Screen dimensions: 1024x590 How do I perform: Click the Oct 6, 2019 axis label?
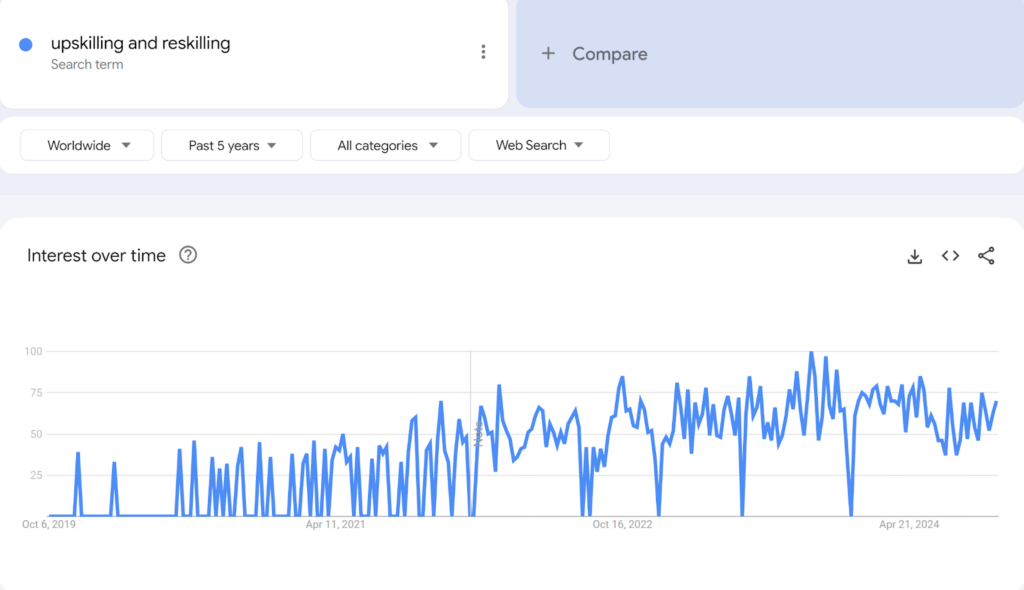click(49, 524)
